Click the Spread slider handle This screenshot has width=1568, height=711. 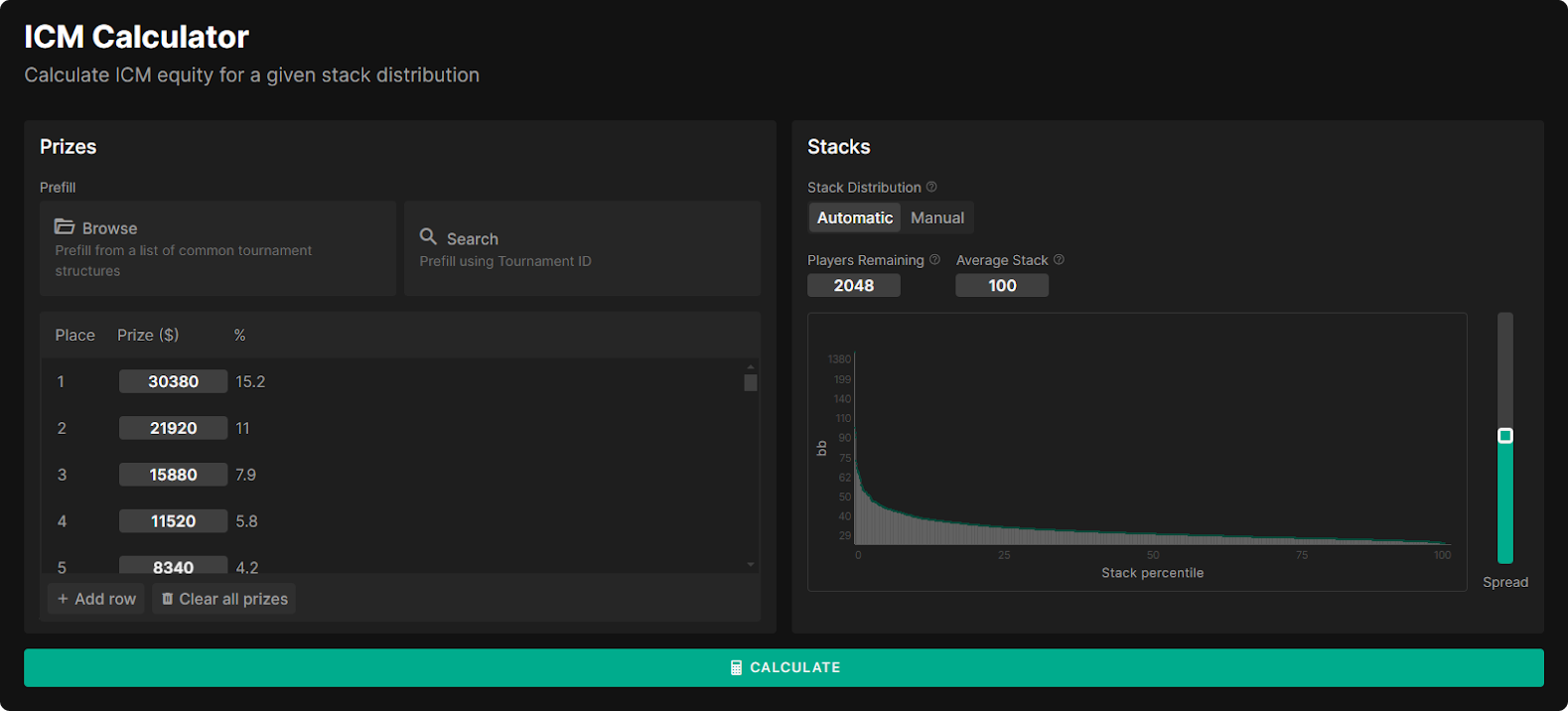1505,436
